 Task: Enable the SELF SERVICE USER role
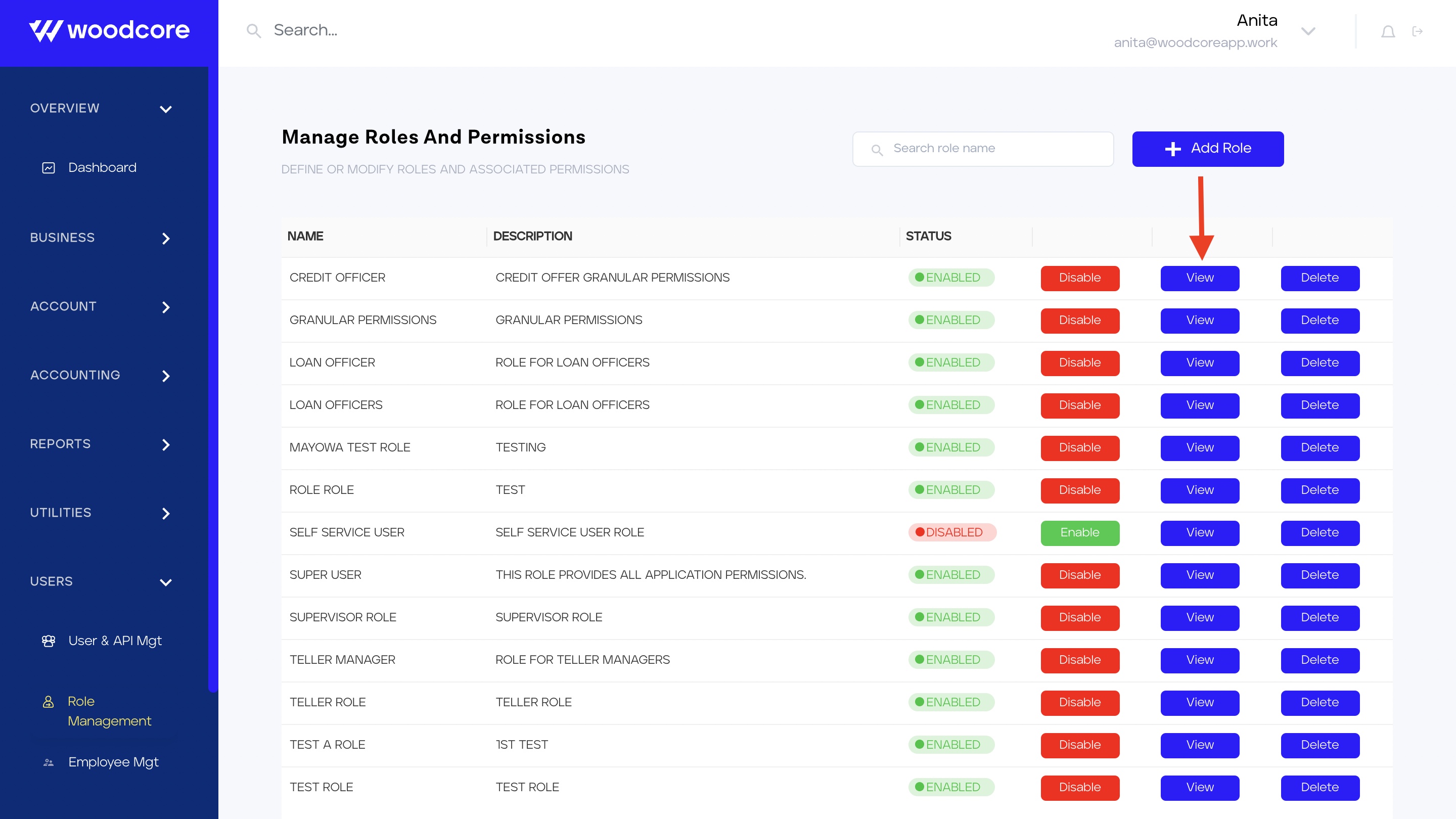(1079, 533)
